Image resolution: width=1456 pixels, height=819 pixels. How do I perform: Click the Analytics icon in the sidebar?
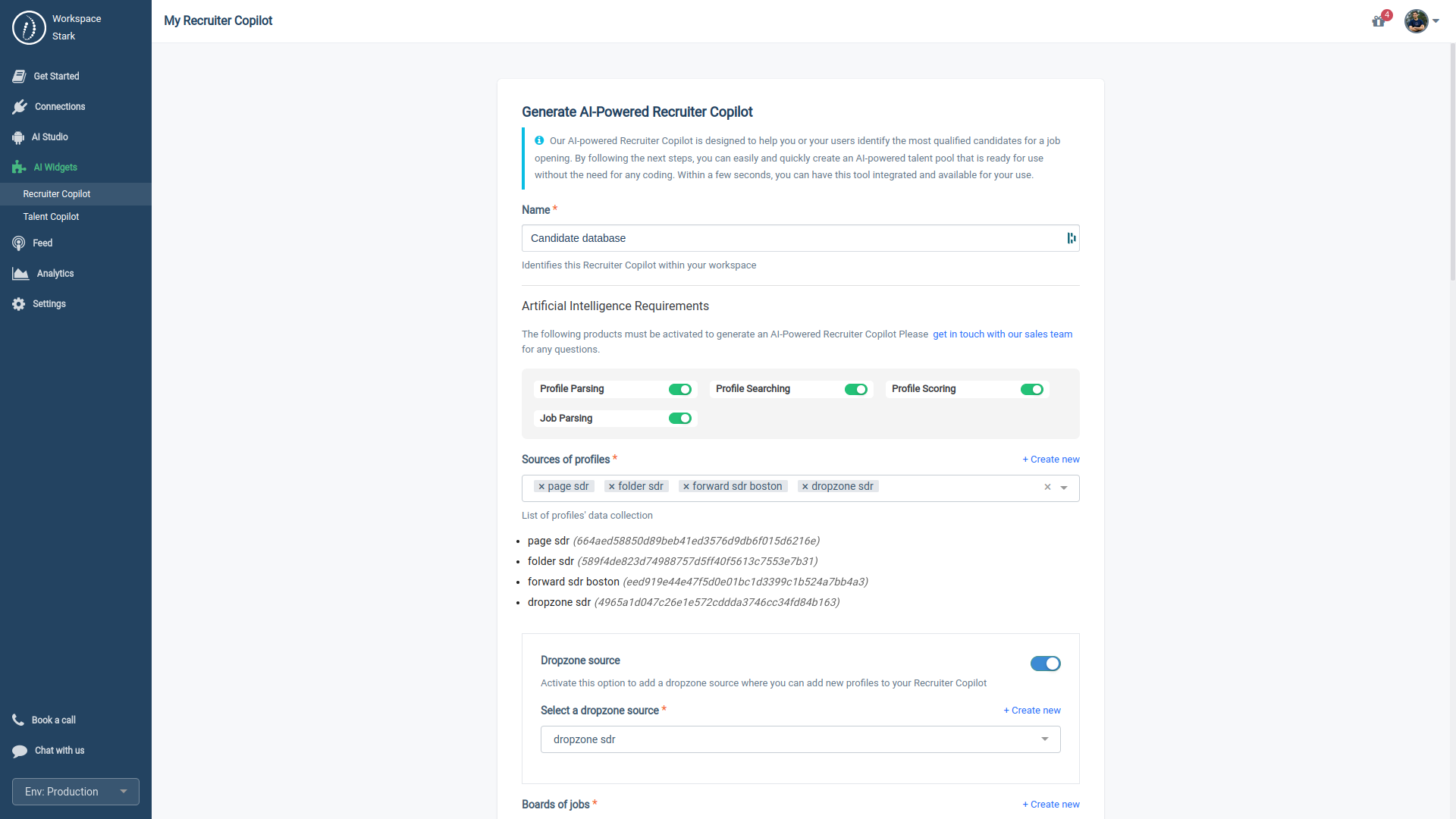click(x=20, y=273)
